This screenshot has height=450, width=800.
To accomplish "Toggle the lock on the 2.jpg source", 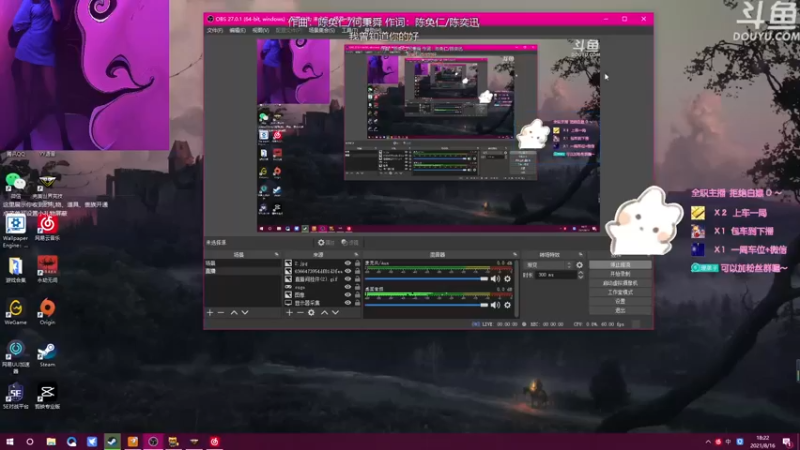I will 357,263.
